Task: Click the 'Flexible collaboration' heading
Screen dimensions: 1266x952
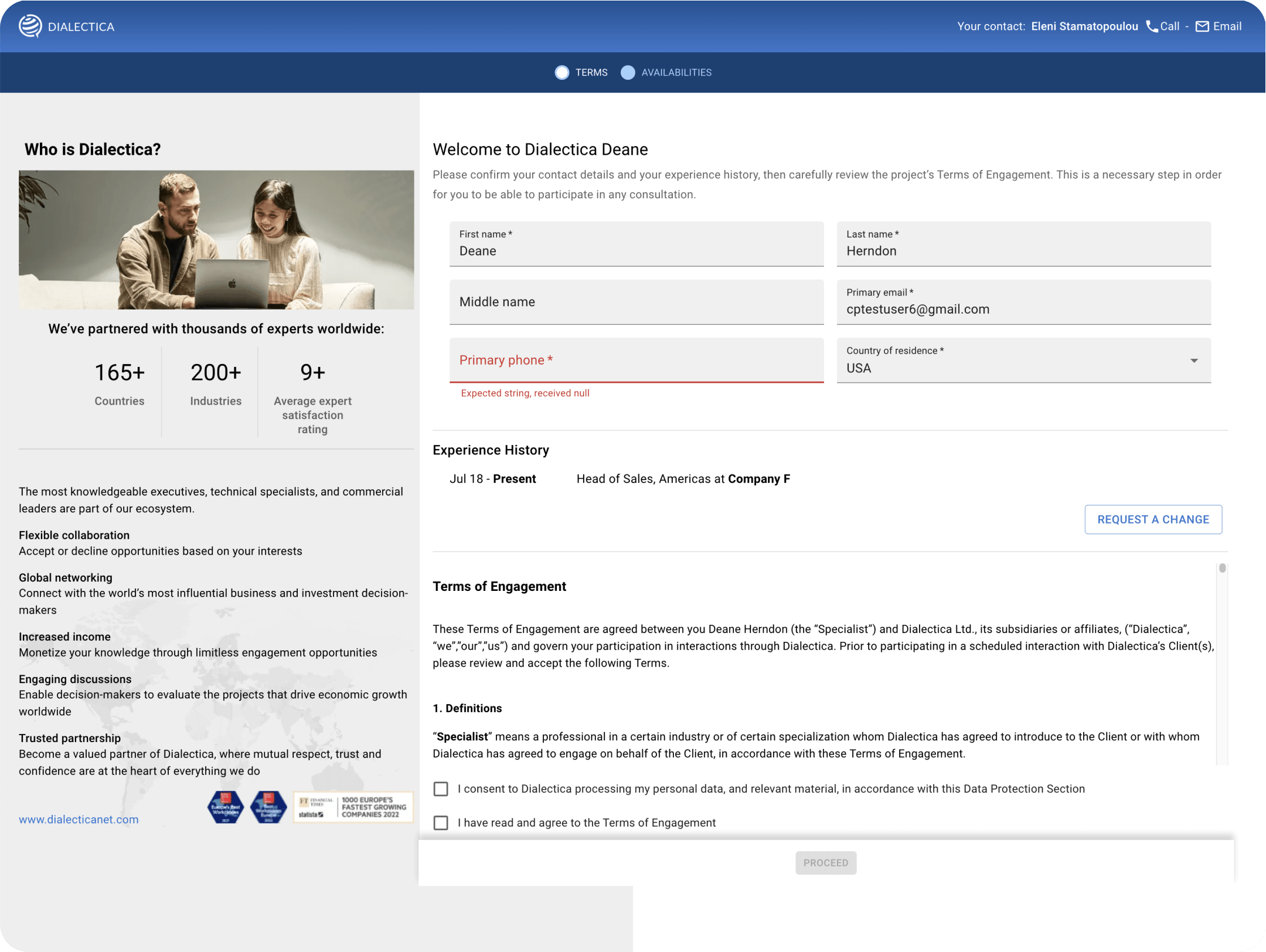Action: (74, 535)
